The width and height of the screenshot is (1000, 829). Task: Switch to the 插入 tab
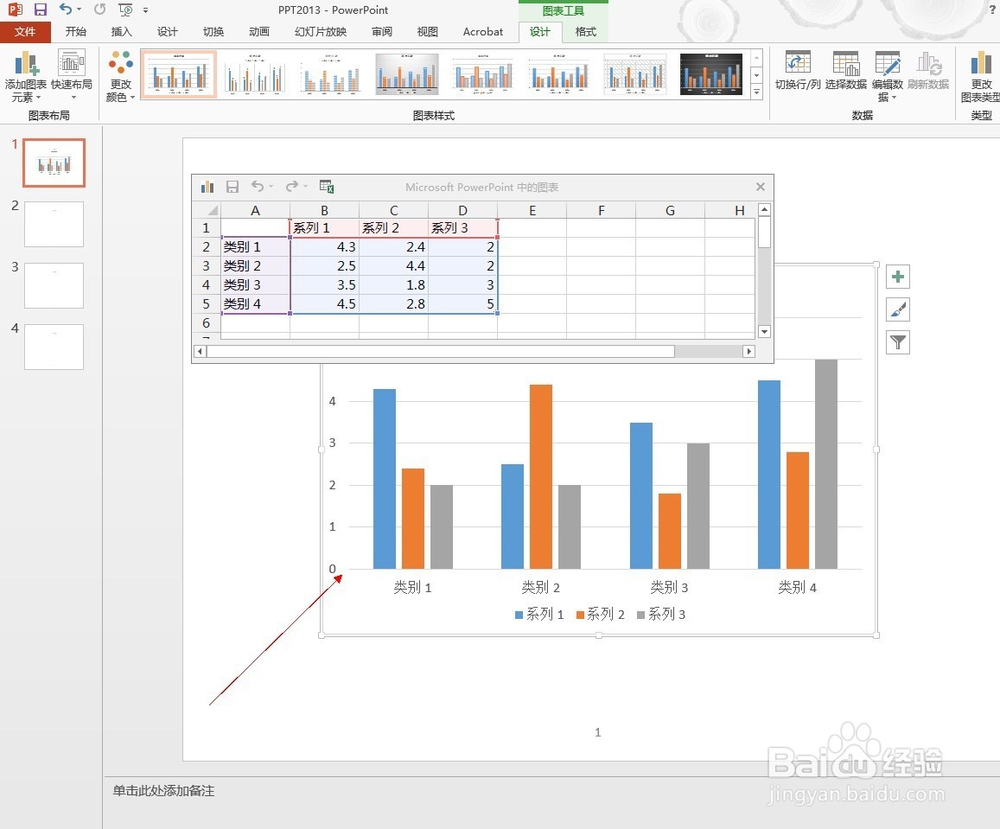click(121, 32)
